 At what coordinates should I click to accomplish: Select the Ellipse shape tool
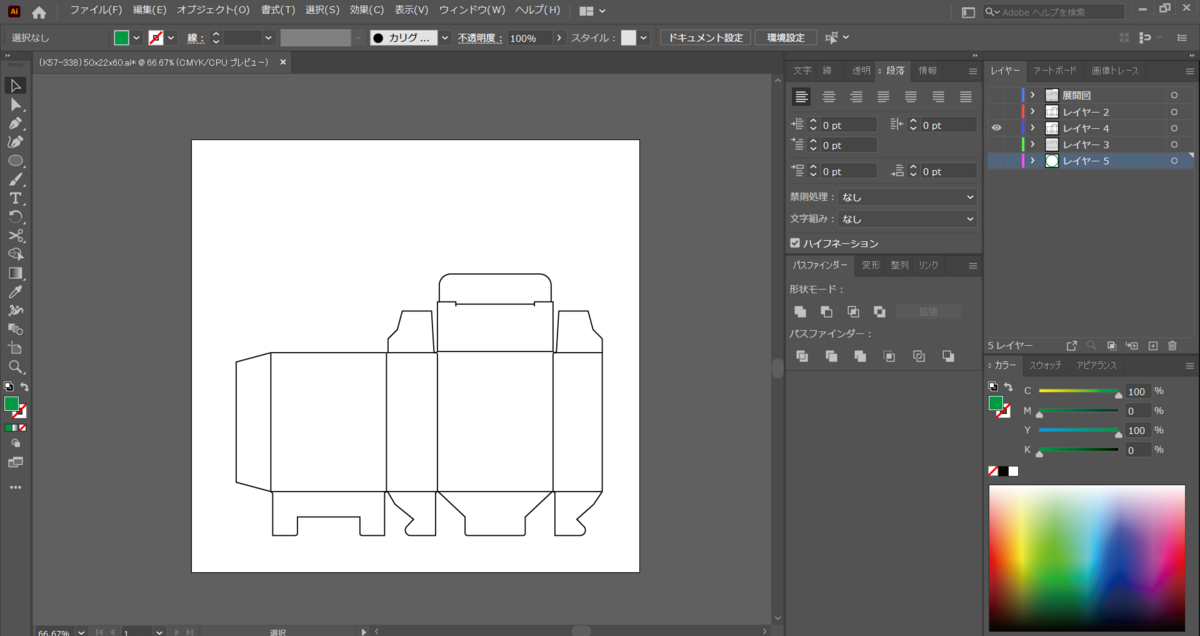coord(16,161)
